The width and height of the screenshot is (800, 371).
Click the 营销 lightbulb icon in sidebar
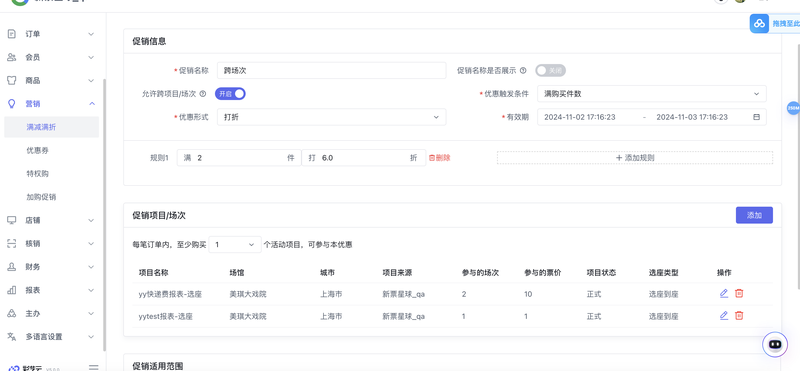tap(12, 104)
